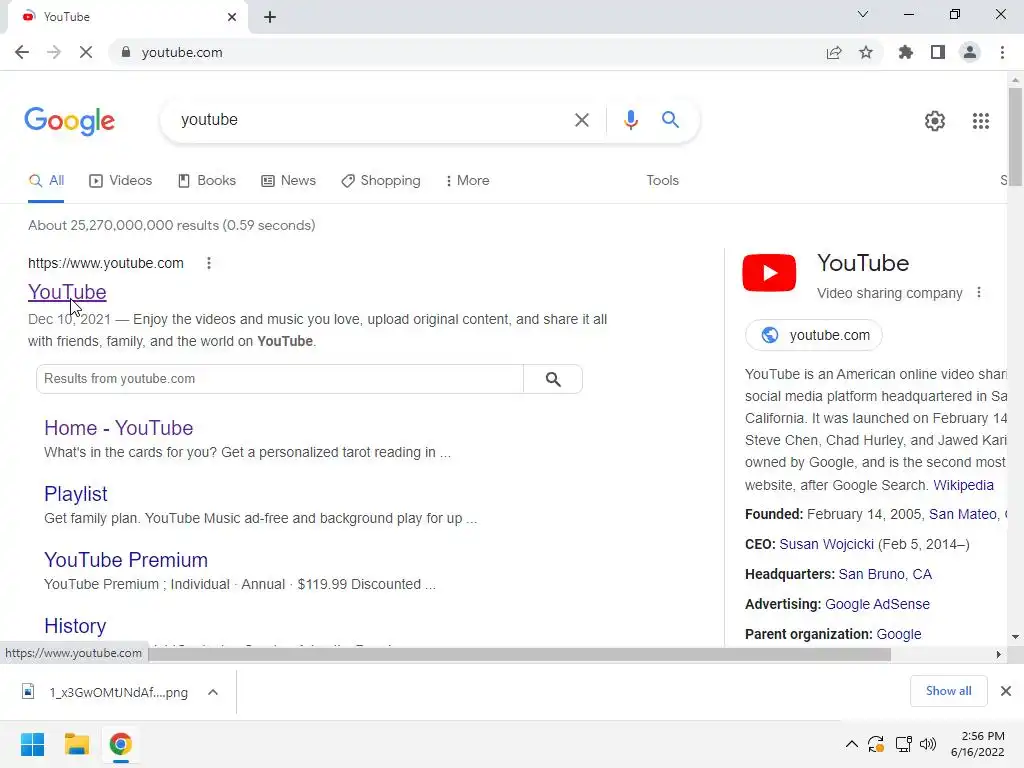Open the San Mateo link
The image size is (1024, 768).
963,515
